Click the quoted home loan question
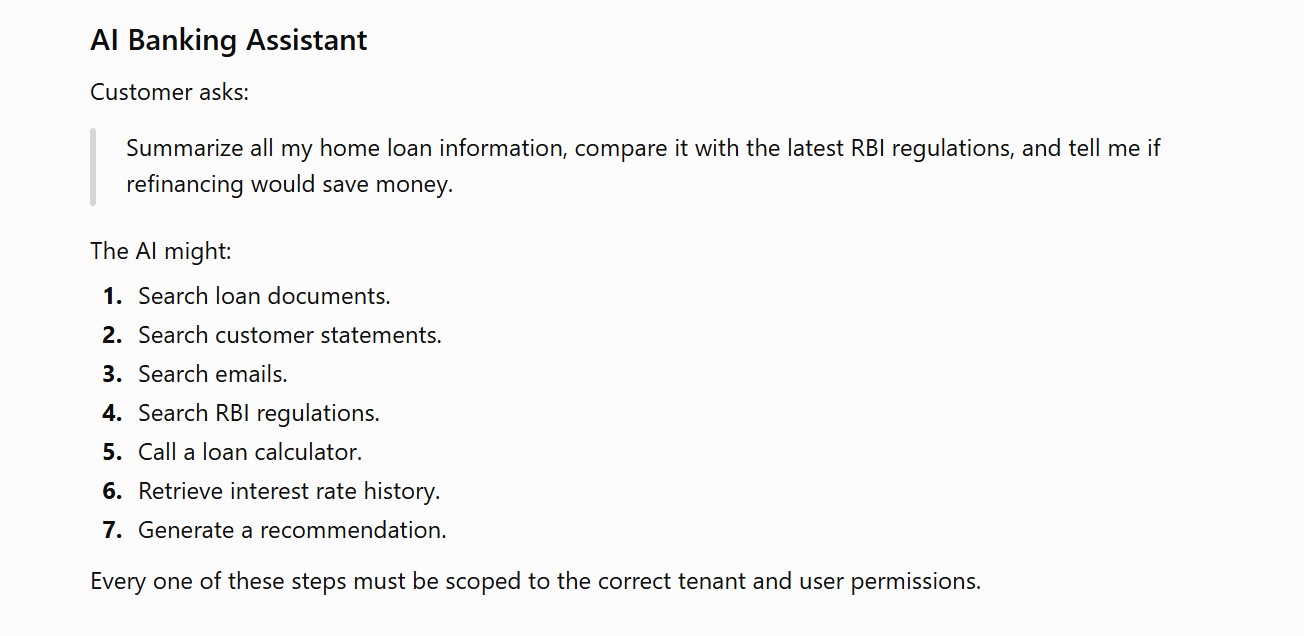 coord(643,166)
